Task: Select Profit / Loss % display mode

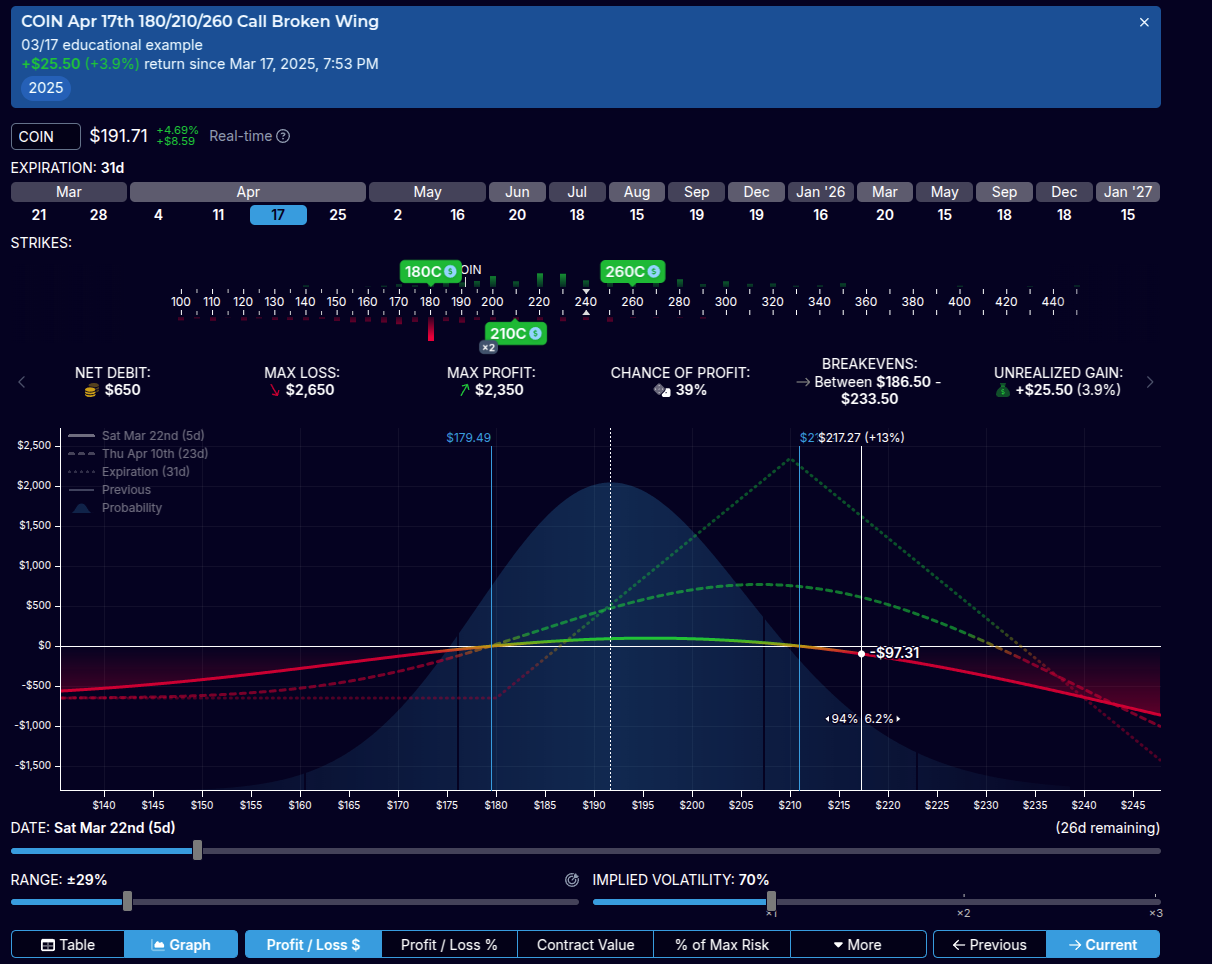Action: click(x=449, y=944)
